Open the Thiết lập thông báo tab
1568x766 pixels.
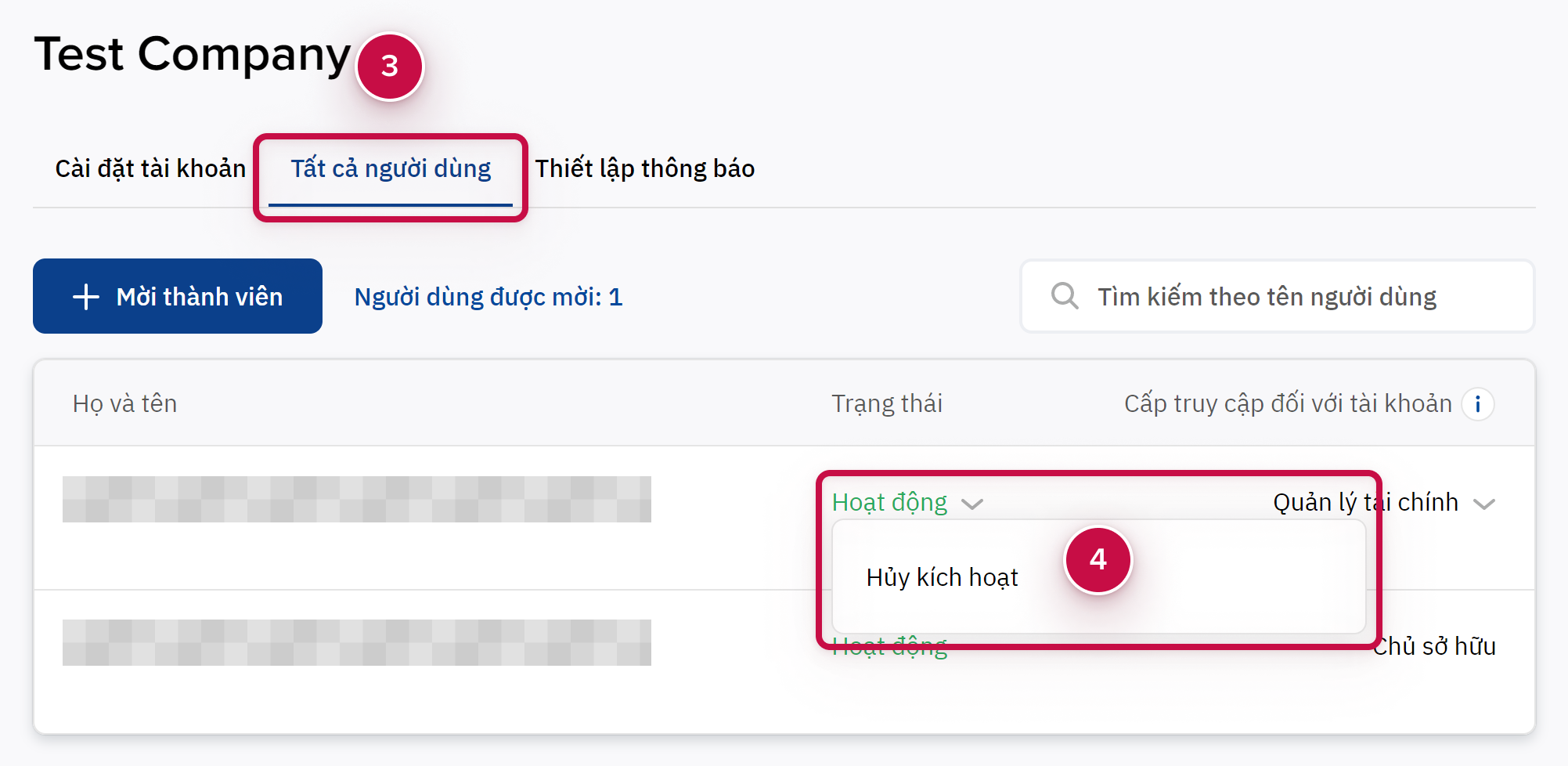644,169
